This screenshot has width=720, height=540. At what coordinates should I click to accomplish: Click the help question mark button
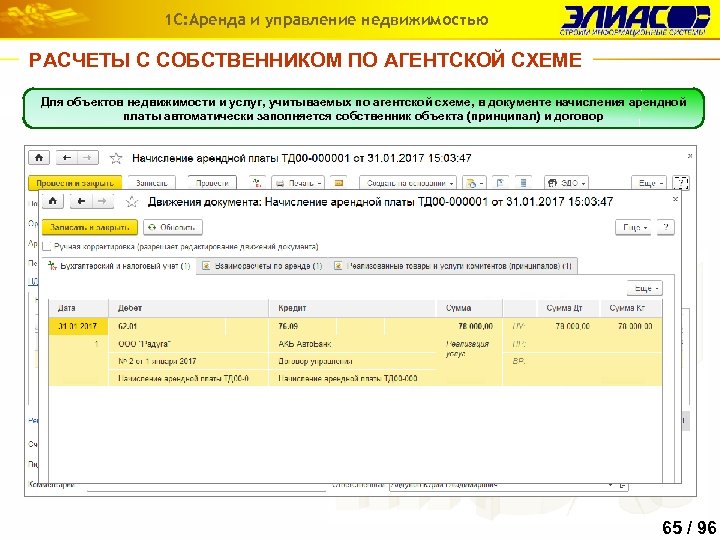[666, 227]
